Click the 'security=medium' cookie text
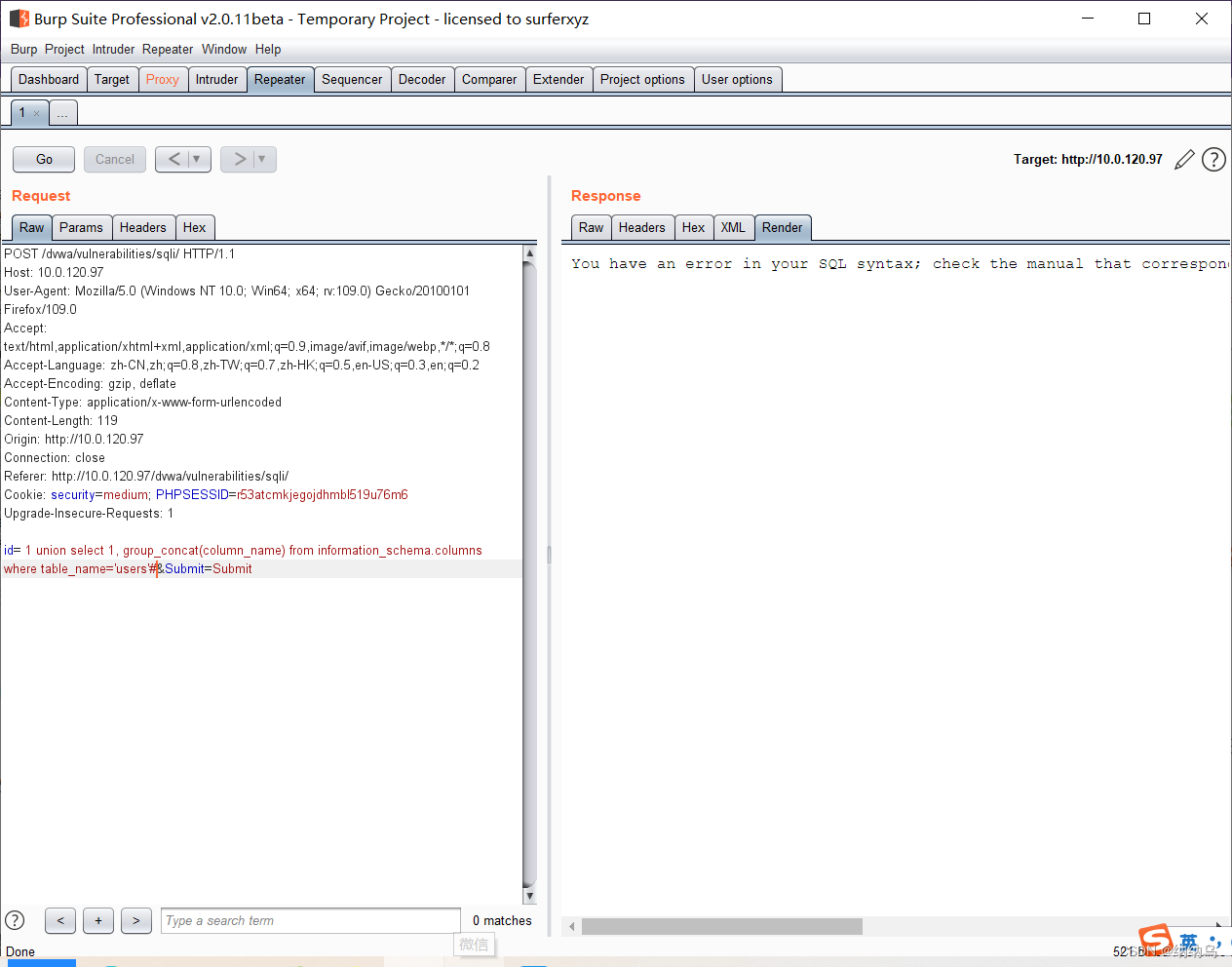 click(100, 495)
